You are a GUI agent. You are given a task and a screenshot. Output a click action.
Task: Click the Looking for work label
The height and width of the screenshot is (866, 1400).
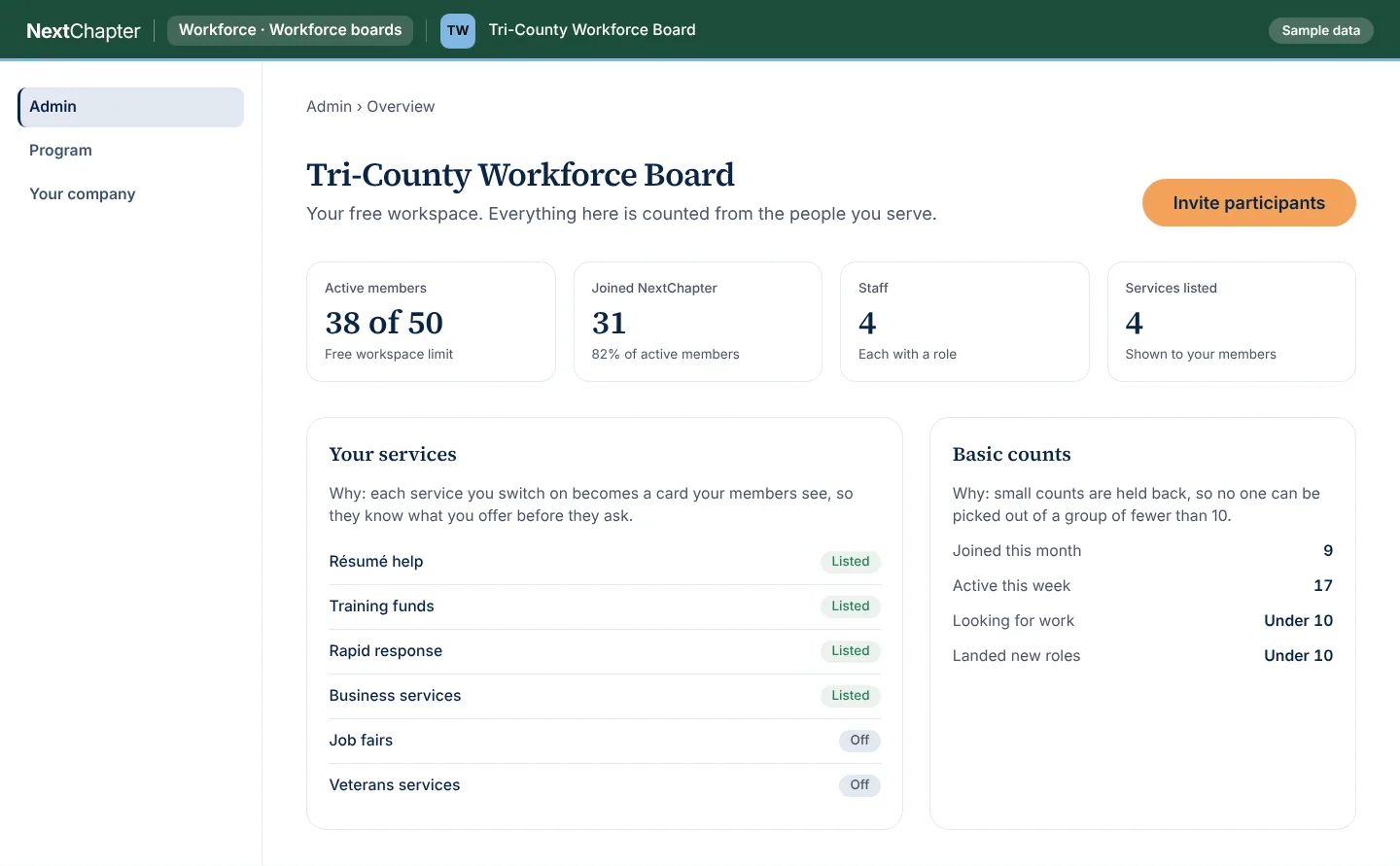[x=1013, y=621]
